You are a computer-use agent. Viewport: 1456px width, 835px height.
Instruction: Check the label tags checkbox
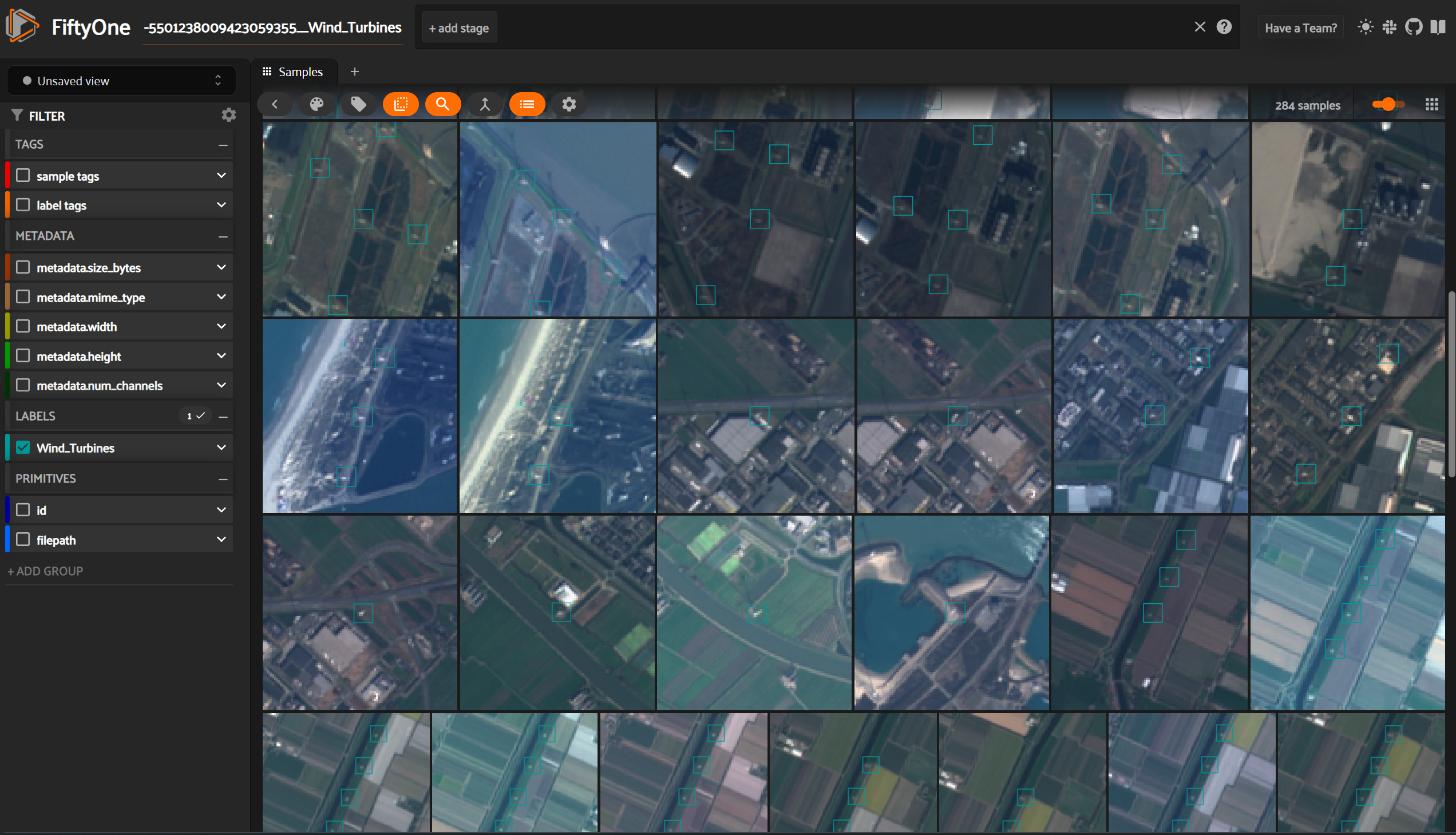tap(23, 205)
